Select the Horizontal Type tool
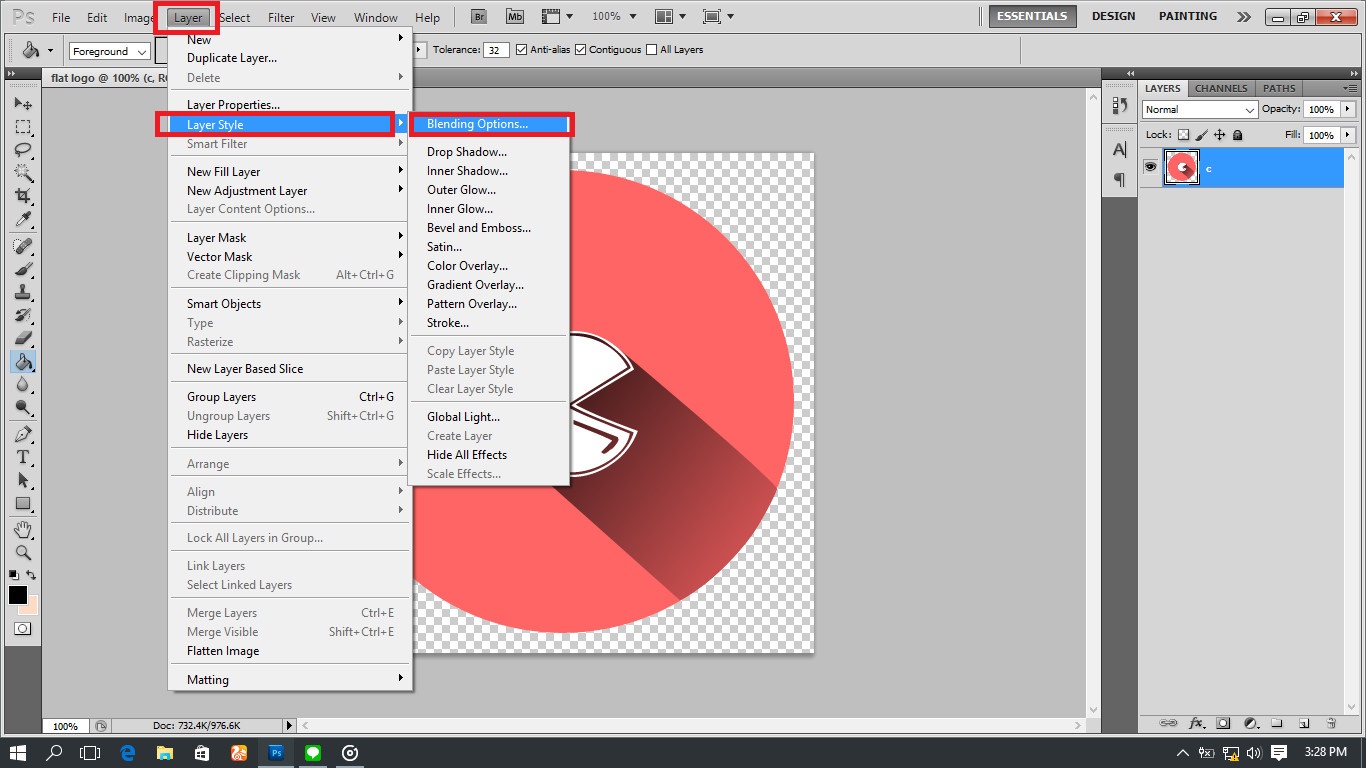This screenshot has height=768, width=1366. pos(23,457)
